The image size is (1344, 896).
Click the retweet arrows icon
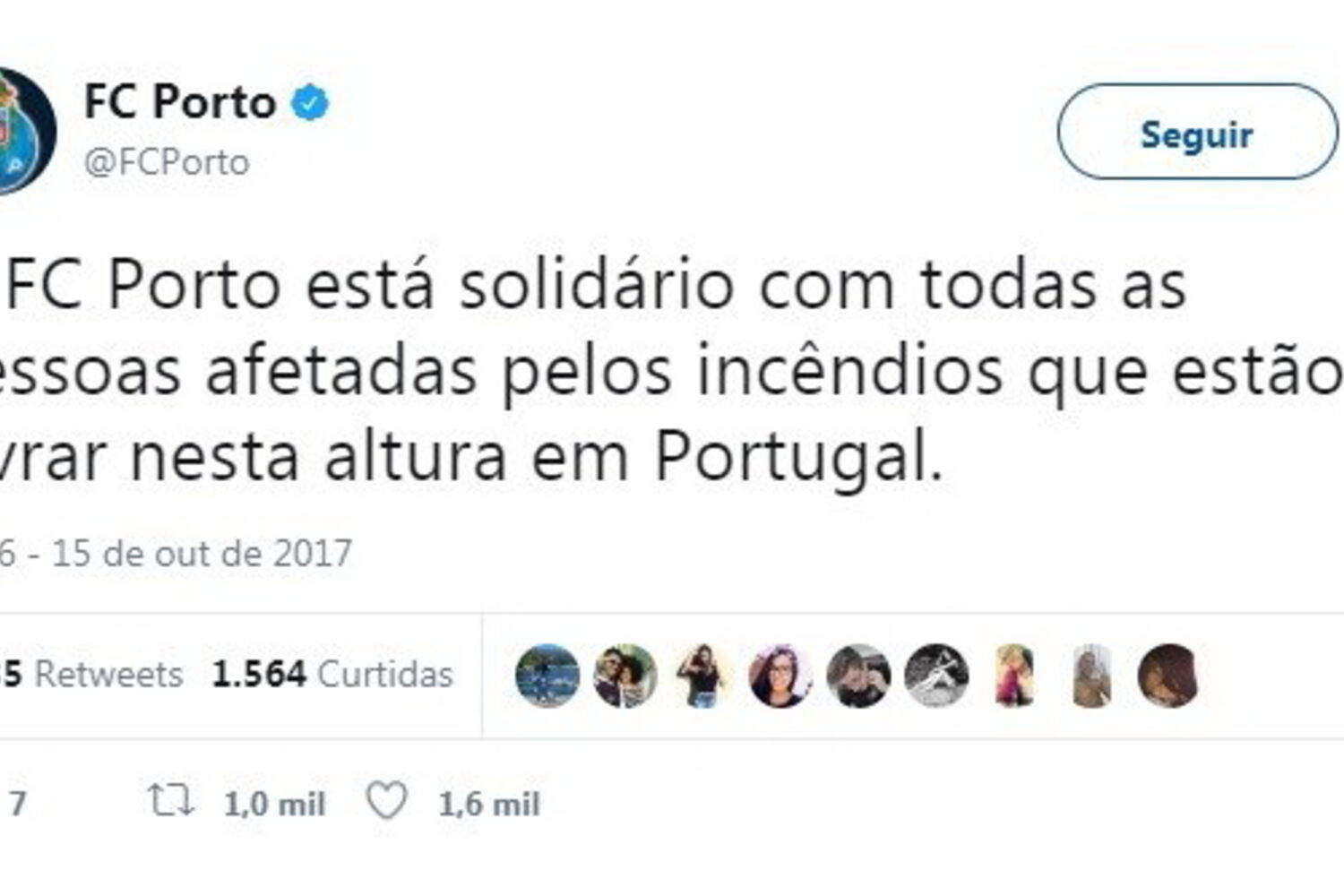coord(170,800)
